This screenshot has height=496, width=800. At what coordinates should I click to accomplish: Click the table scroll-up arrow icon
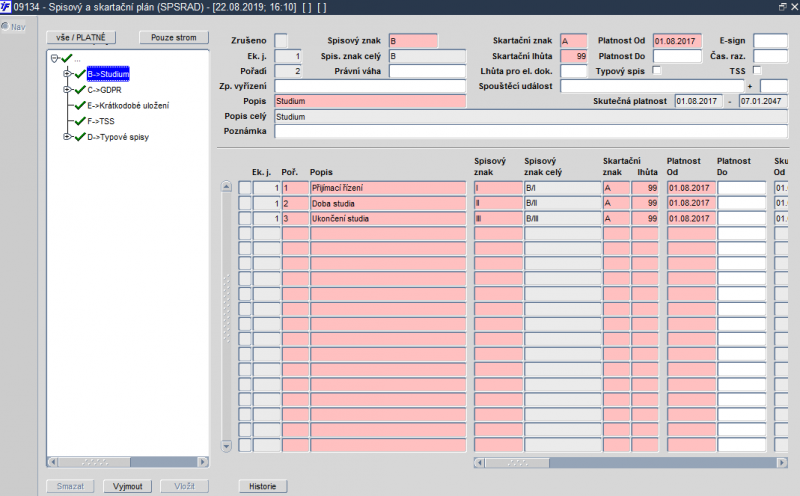pos(227,186)
